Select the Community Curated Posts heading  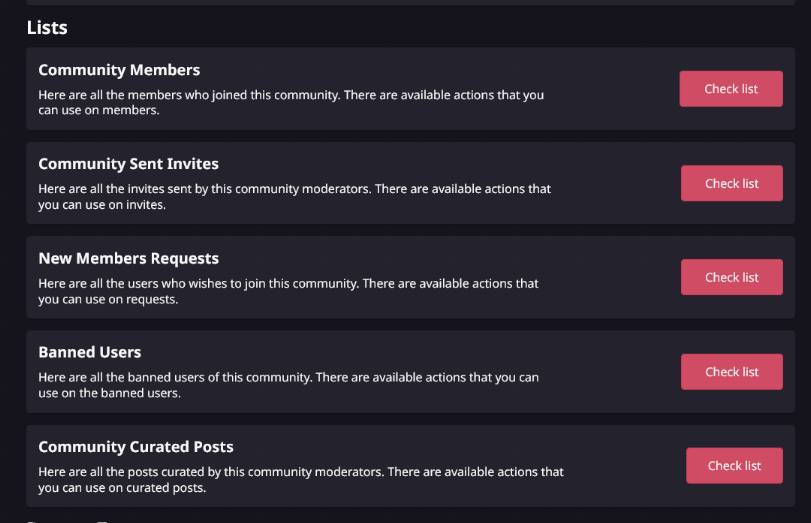click(136, 446)
